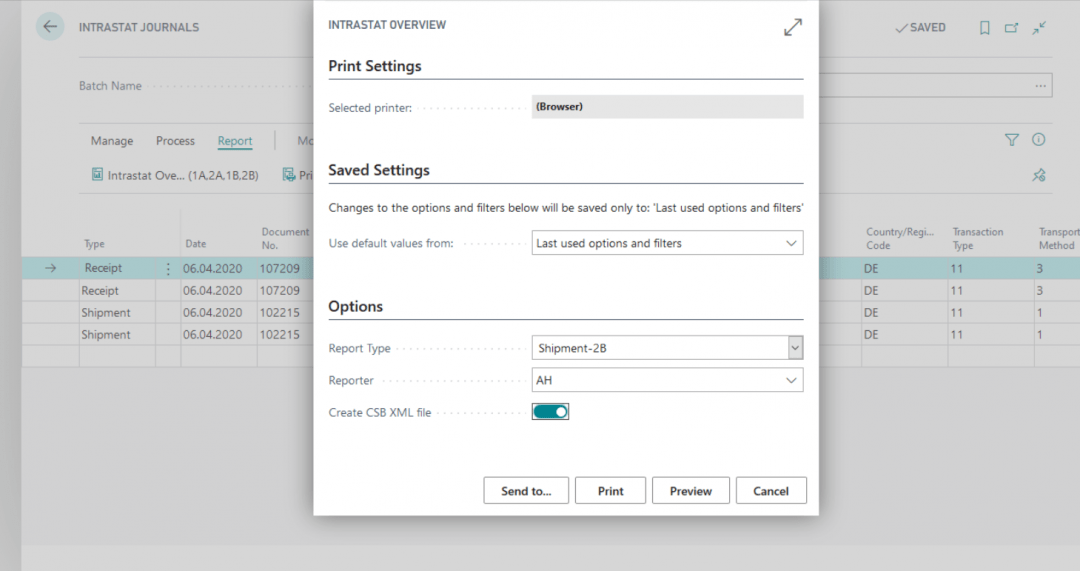The width and height of the screenshot is (1080, 571).
Task: Expand the dialog with the resize arrows icon
Action: point(792,28)
